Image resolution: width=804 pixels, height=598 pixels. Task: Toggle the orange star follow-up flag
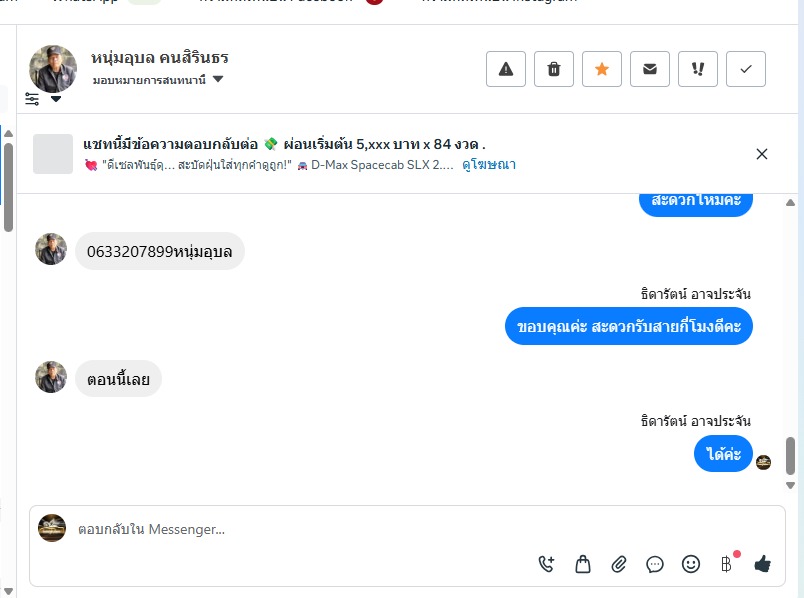[602, 69]
